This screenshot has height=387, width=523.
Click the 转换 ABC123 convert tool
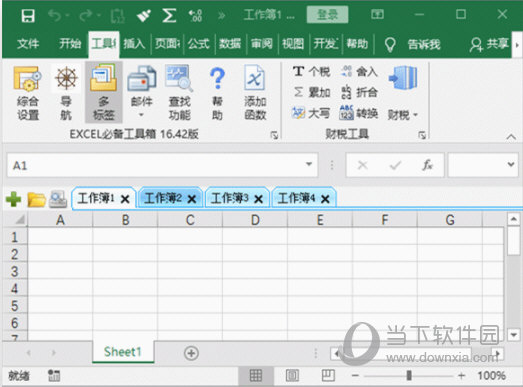coord(359,113)
